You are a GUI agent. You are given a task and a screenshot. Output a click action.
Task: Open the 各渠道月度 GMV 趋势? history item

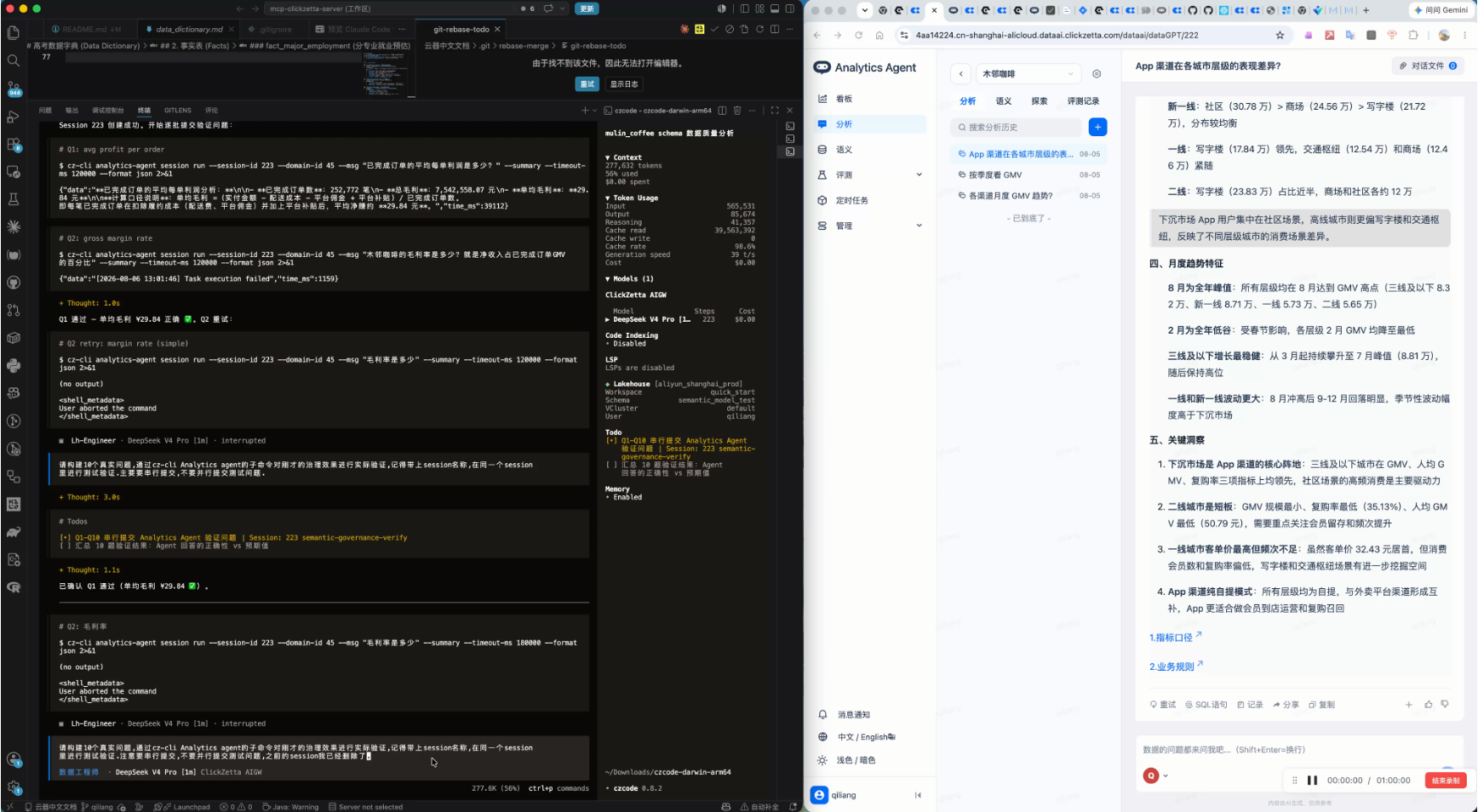(x=1029, y=196)
